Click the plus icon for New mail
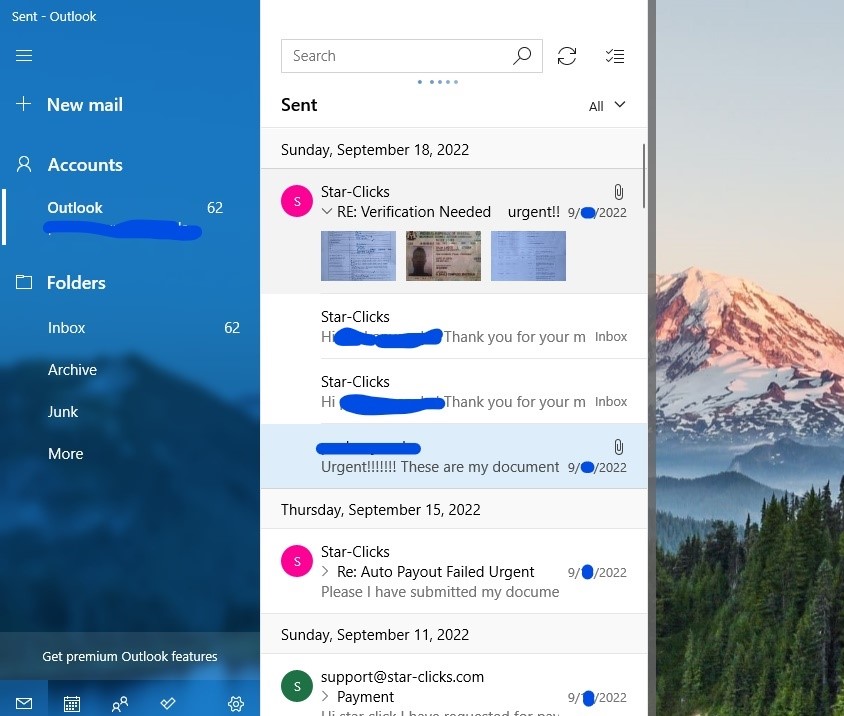This screenshot has width=844, height=716. point(23,103)
